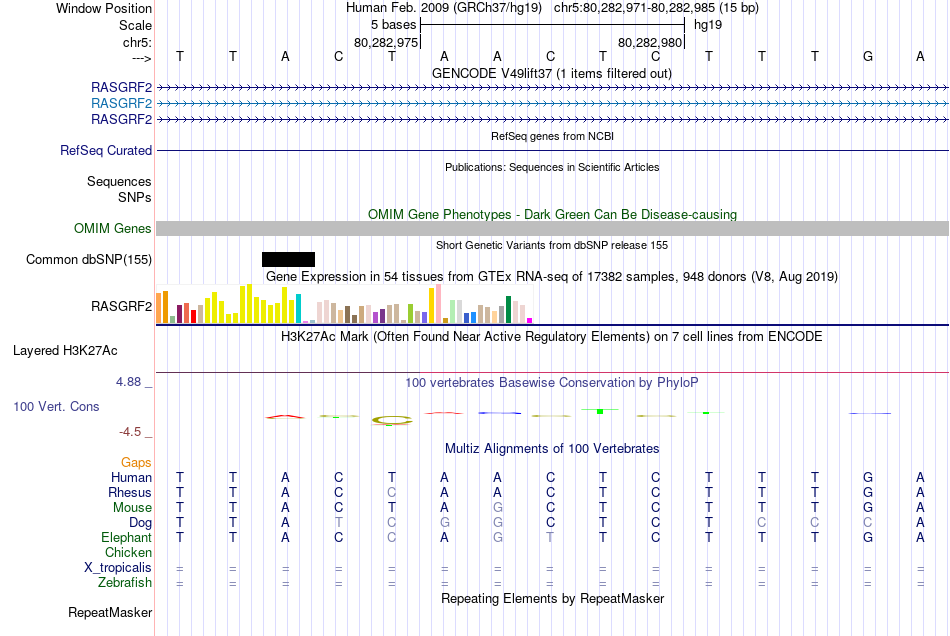Select the X_tropicalis species label

click(118, 568)
